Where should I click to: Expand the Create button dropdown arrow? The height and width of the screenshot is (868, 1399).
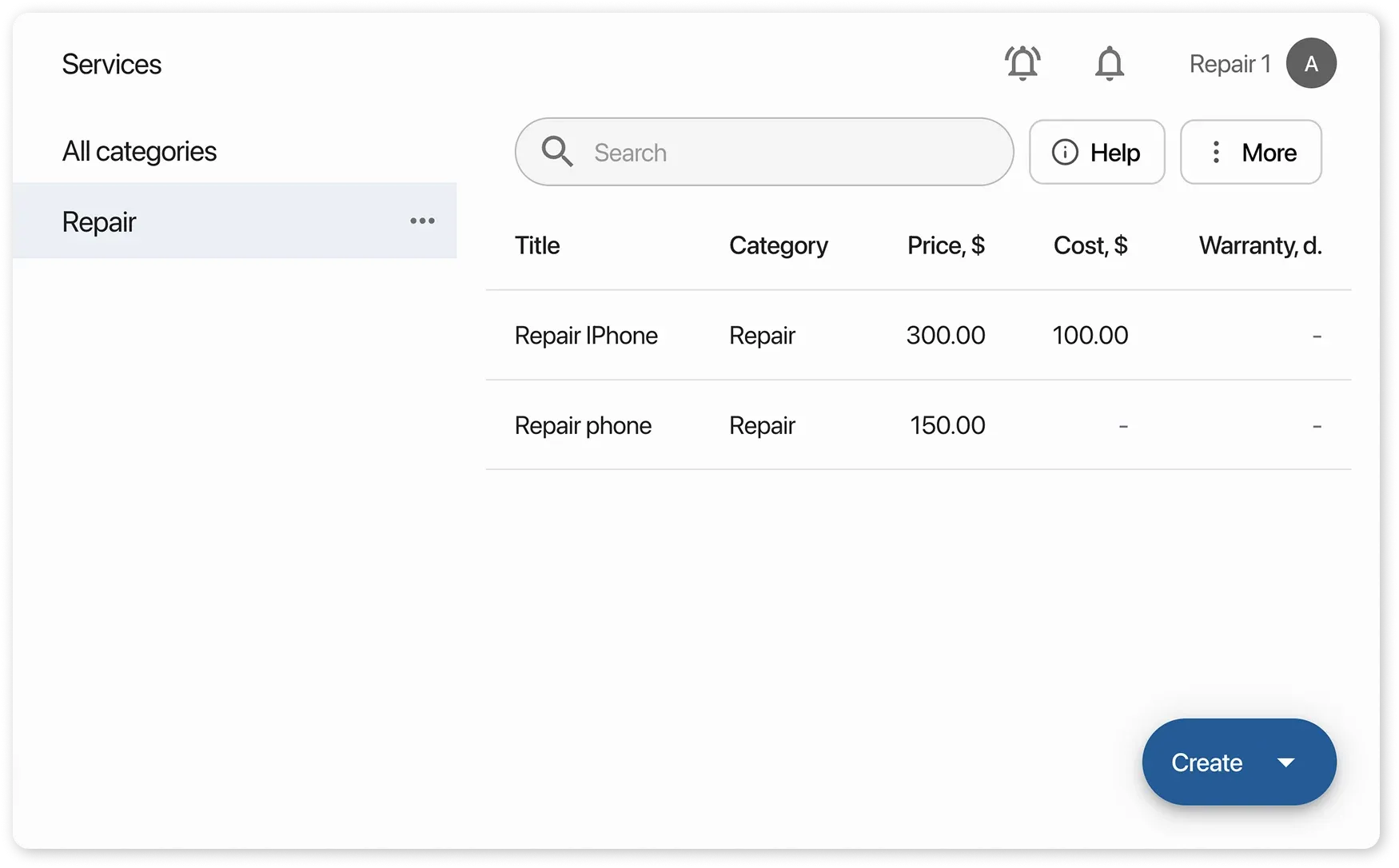[x=1285, y=762]
